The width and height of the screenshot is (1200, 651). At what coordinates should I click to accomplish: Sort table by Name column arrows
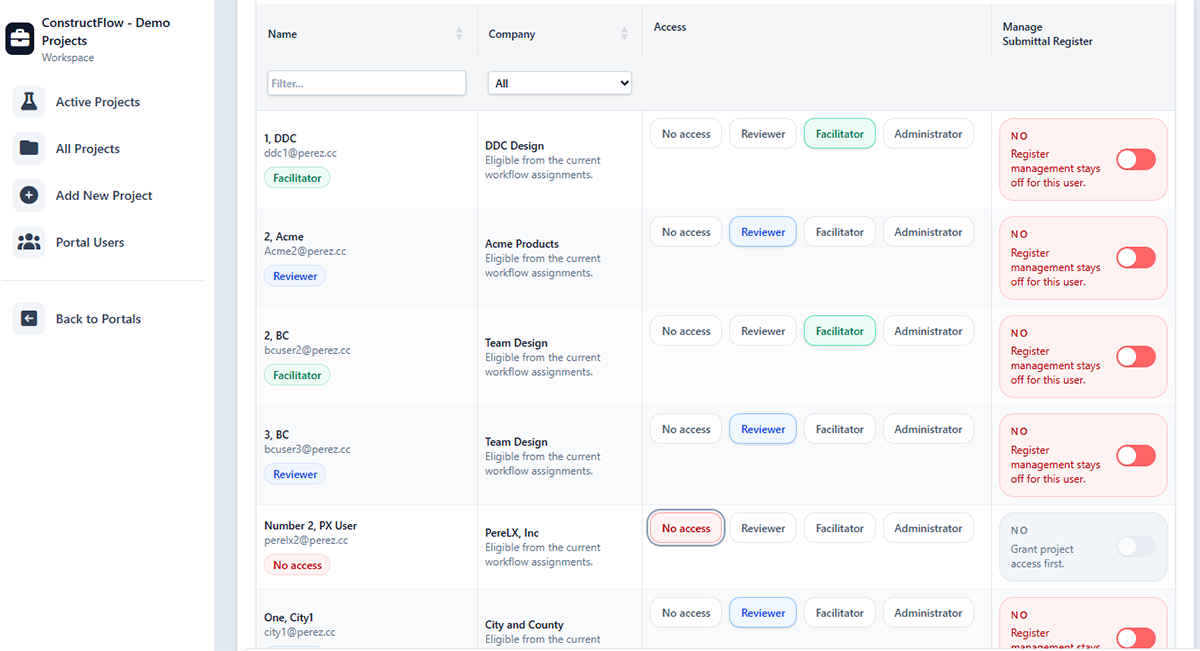(459, 34)
